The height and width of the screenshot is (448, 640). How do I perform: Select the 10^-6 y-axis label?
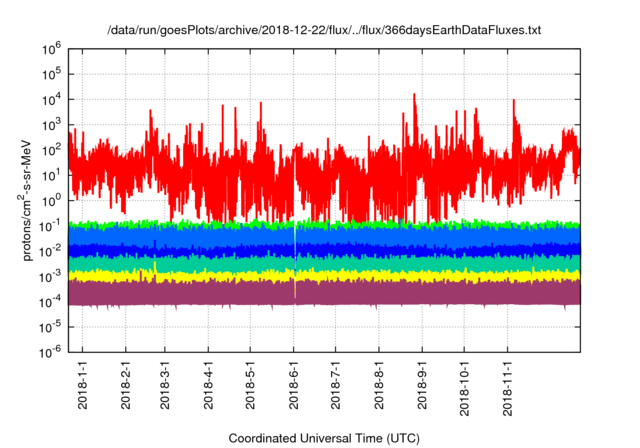point(50,352)
